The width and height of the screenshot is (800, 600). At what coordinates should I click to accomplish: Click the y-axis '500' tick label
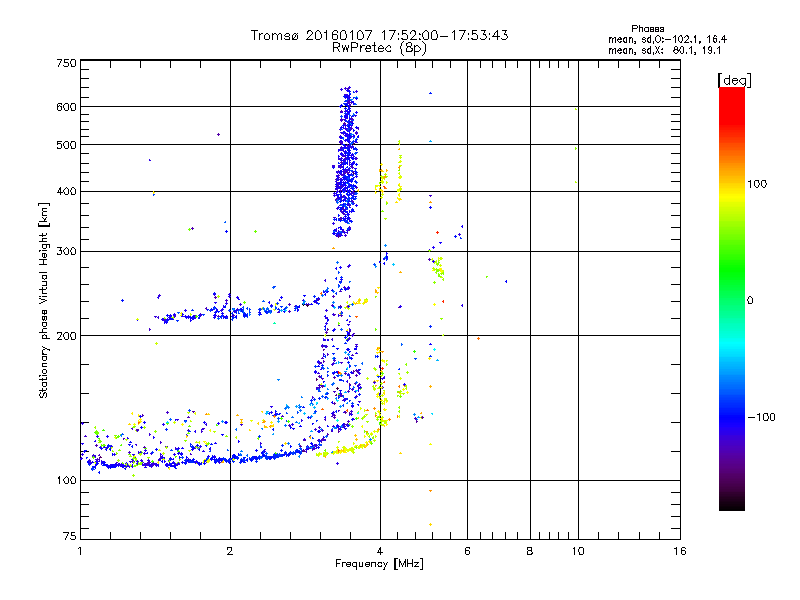(66, 145)
